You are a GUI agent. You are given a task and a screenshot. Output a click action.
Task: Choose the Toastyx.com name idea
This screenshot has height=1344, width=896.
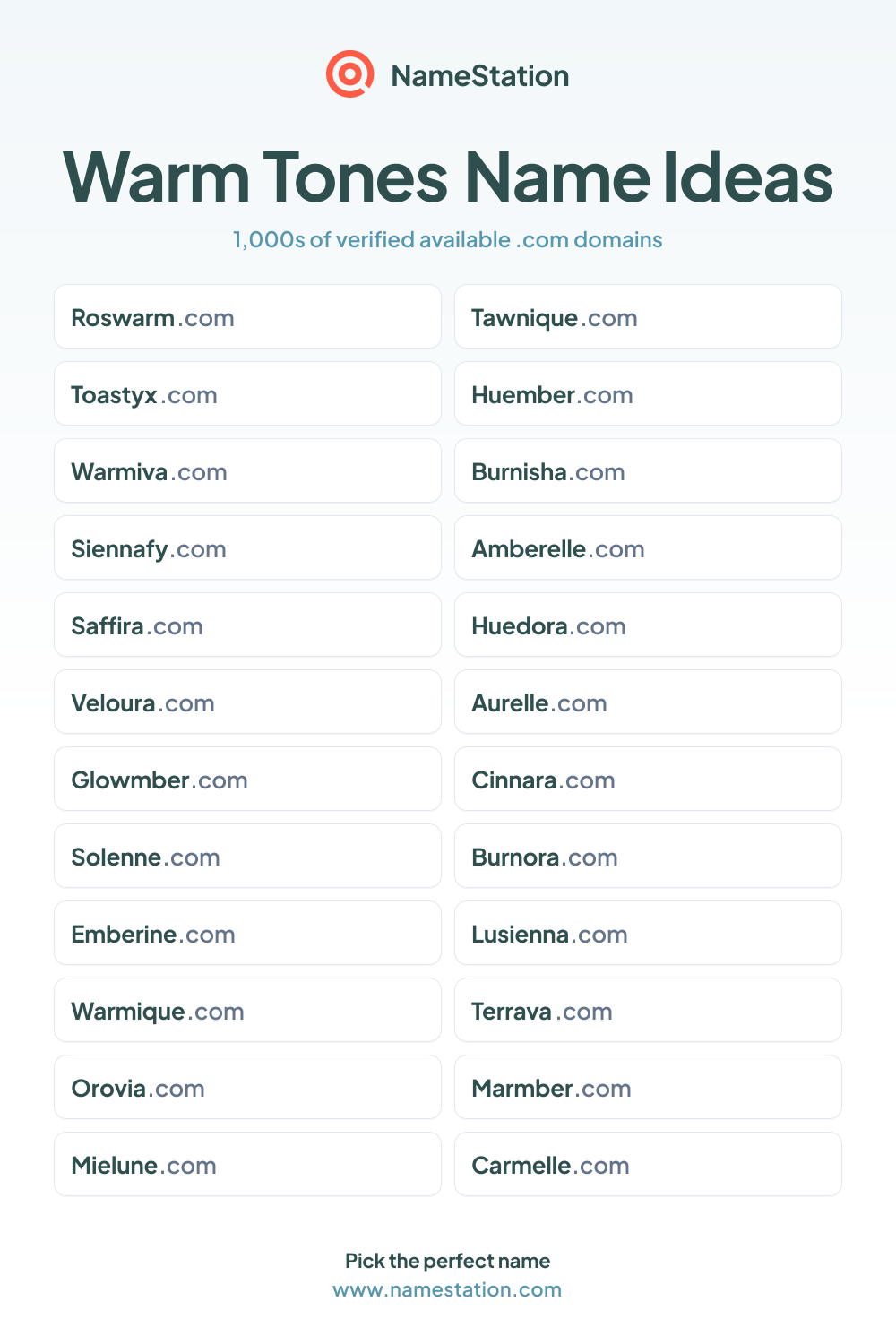pyautogui.click(x=247, y=393)
